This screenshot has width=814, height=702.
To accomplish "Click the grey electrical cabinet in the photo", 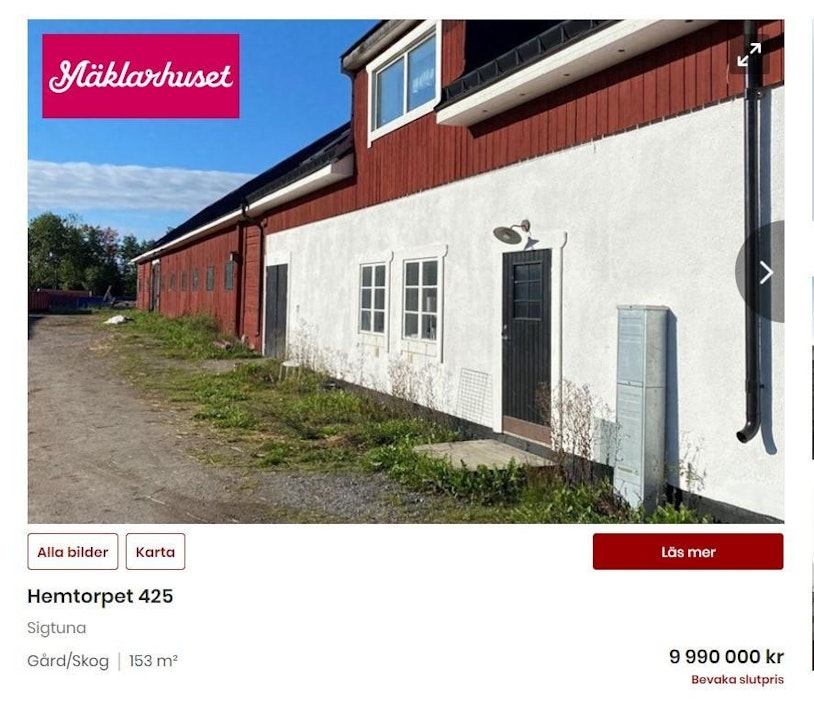I will tap(641, 407).
